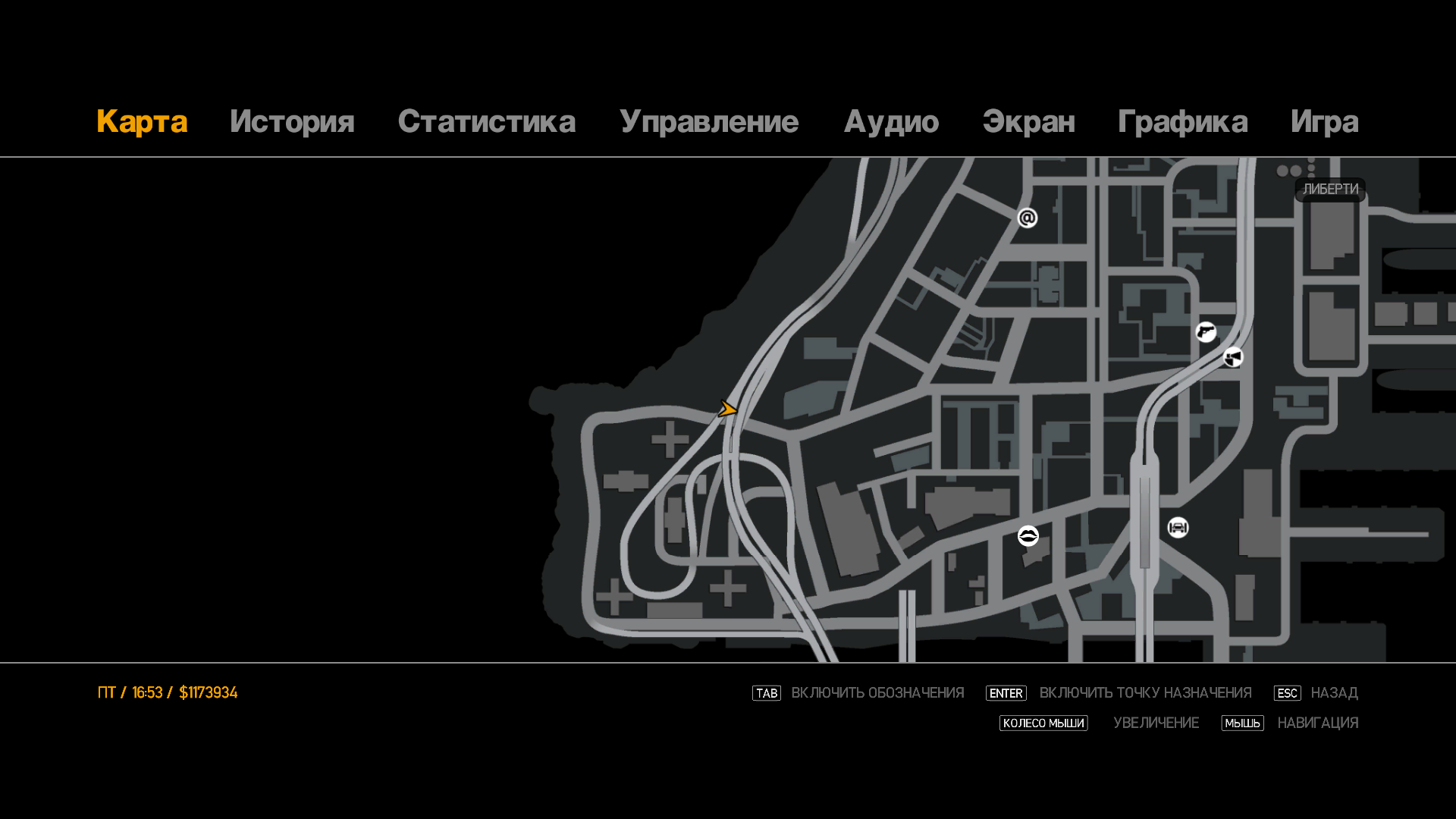Enable waypoint via ВКЛЮЧИТЬ ТОЧКУ НАЗНАЧЕНИЯ

pyautogui.click(x=1144, y=693)
